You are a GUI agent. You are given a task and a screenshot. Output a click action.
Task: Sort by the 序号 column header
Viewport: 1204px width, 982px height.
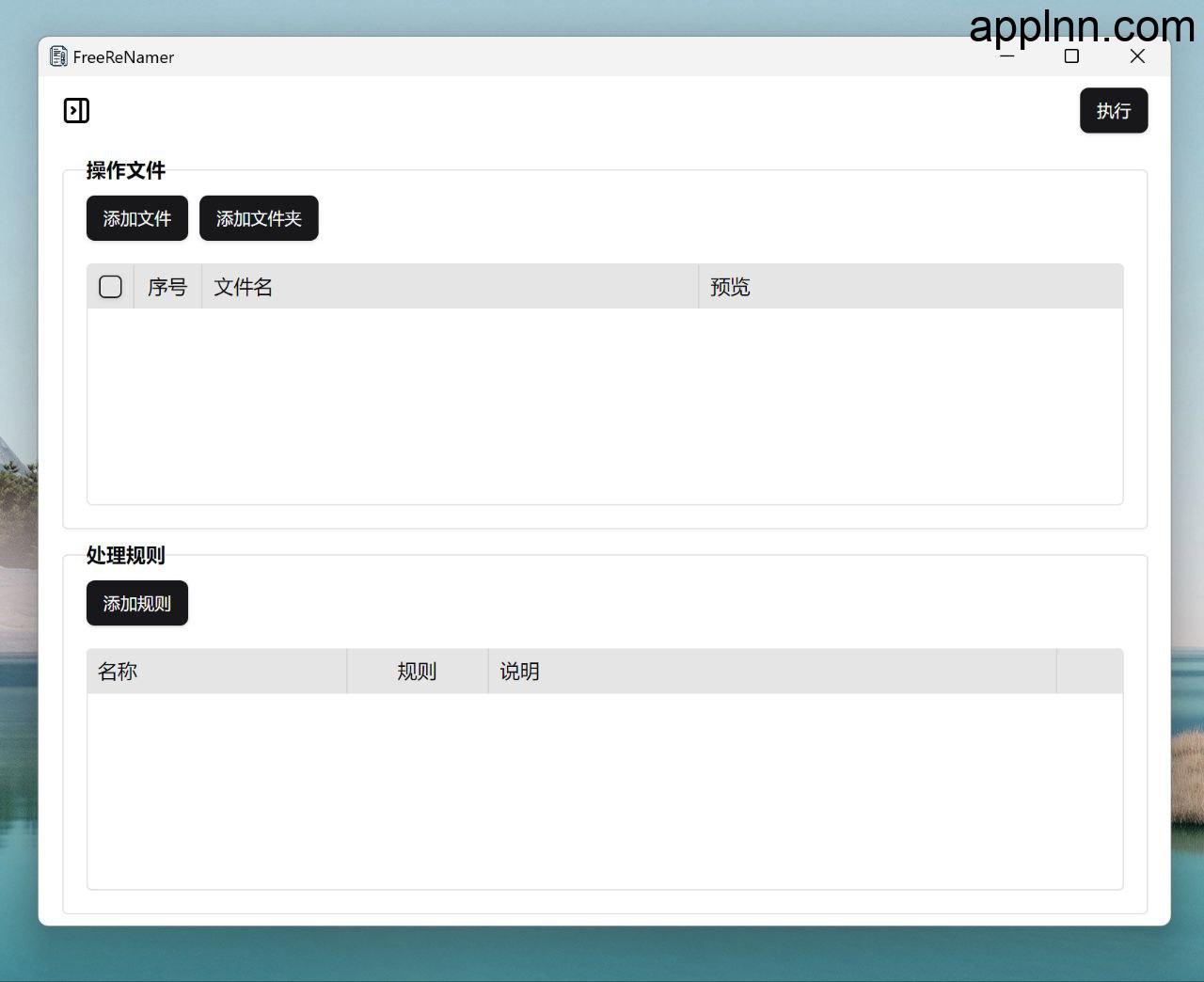pyautogui.click(x=167, y=287)
